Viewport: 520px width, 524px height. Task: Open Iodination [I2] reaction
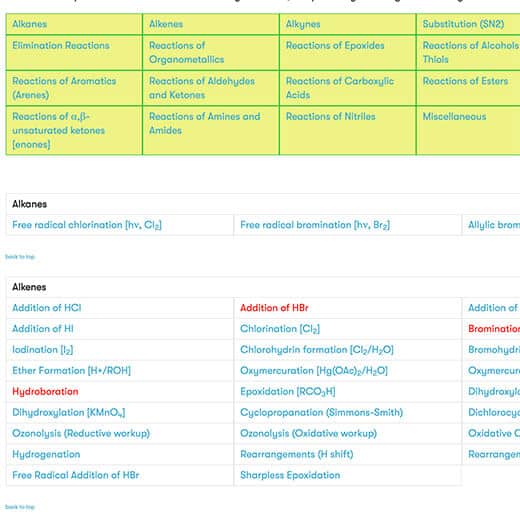(42, 350)
